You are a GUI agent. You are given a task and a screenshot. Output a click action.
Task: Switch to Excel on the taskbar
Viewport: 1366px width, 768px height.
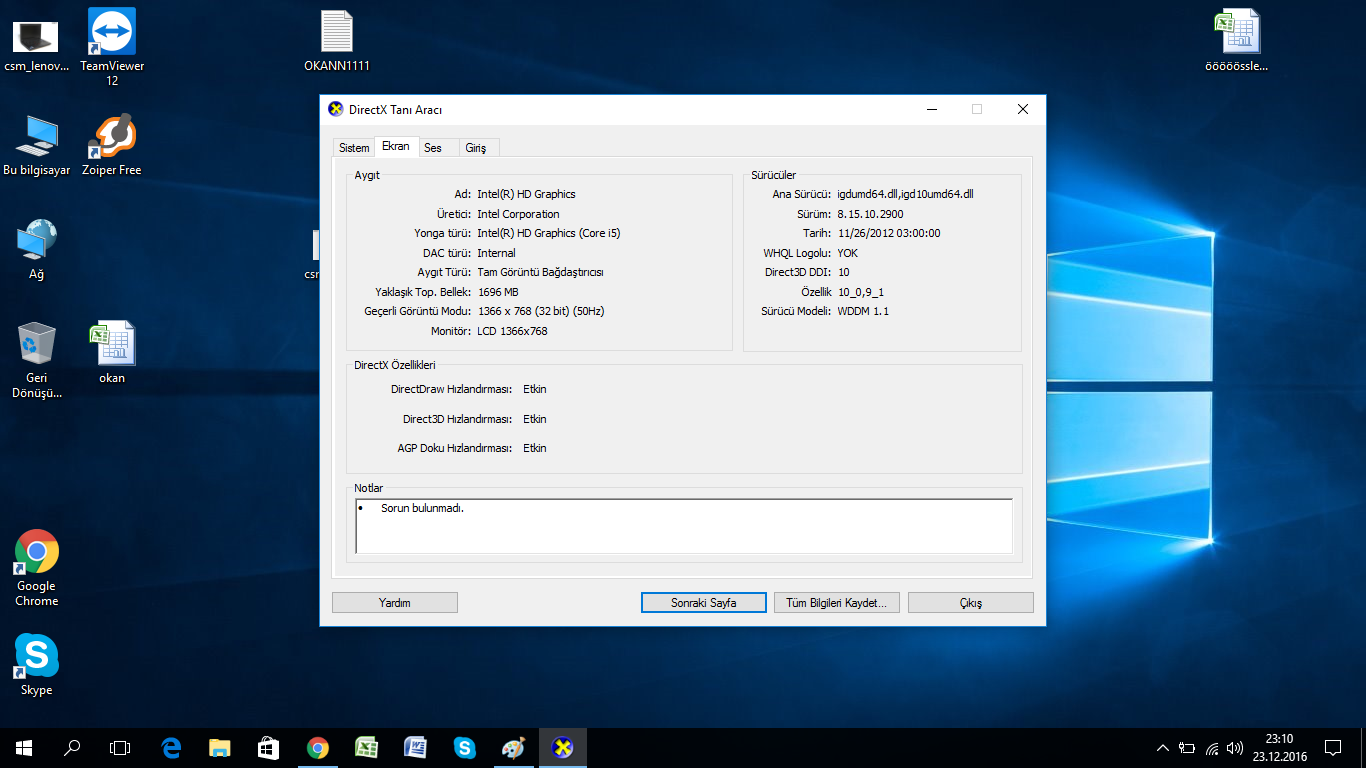366,747
